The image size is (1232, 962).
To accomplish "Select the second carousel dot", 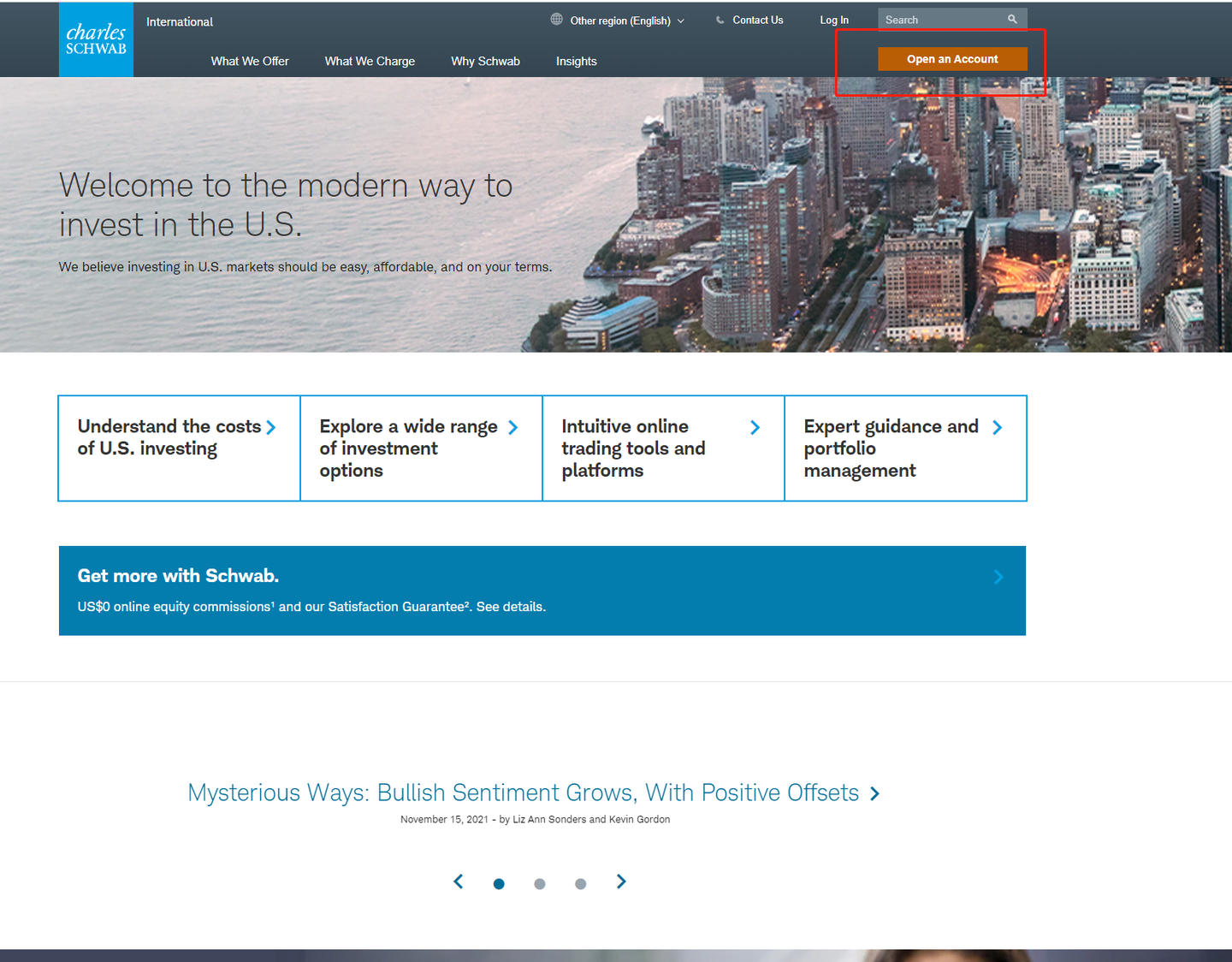I will (540, 884).
